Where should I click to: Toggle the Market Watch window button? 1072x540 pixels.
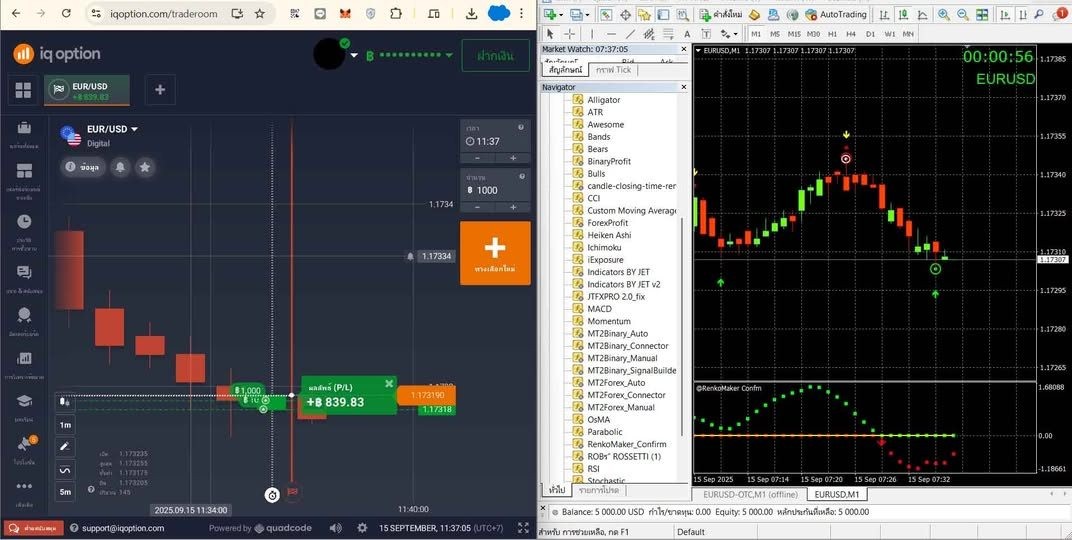[606, 14]
